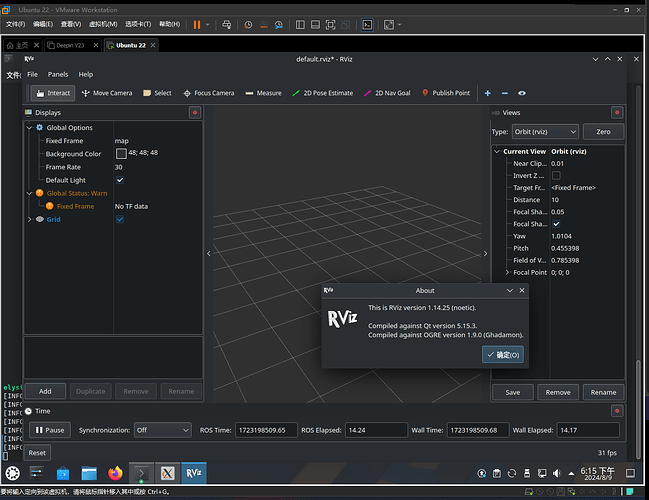The image size is (649, 500).
Task: Pick the Measure tool
Action: 263,93
